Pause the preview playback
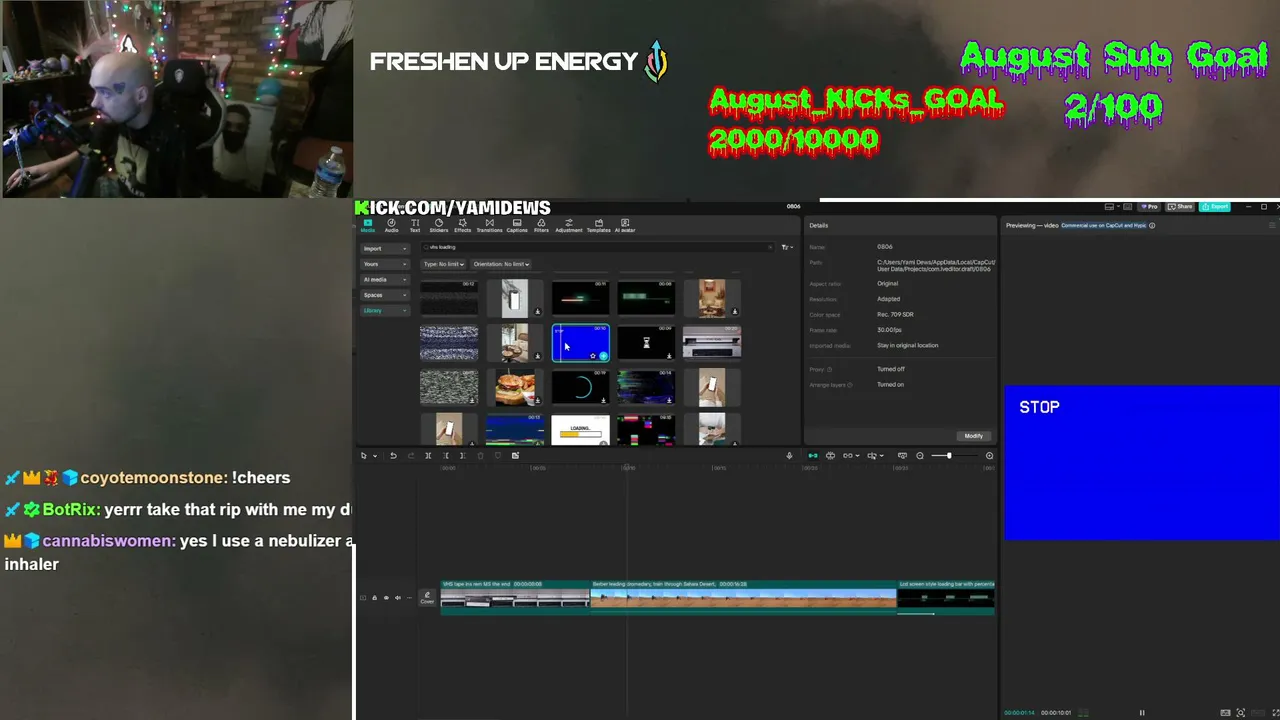The image size is (1280, 720). coord(1142,713)
